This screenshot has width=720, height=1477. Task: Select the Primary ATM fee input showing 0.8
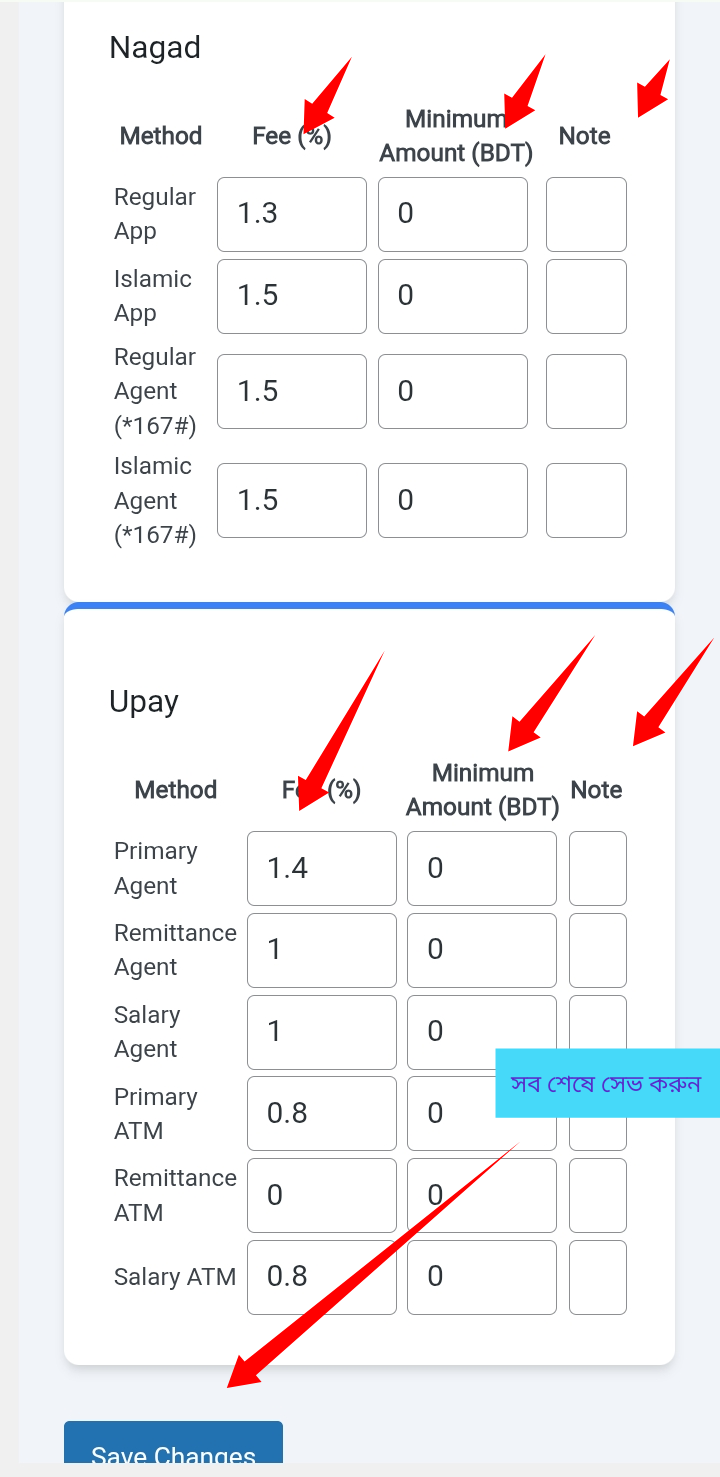click(x=321, y=1113)
